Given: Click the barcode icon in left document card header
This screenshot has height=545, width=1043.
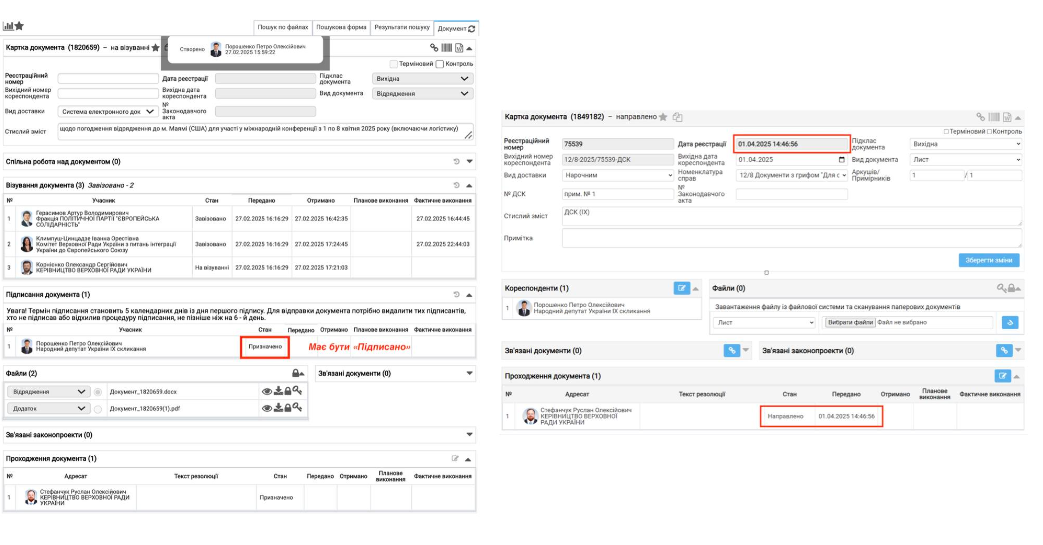Looking at the screenshot, I should coord(446,48).
